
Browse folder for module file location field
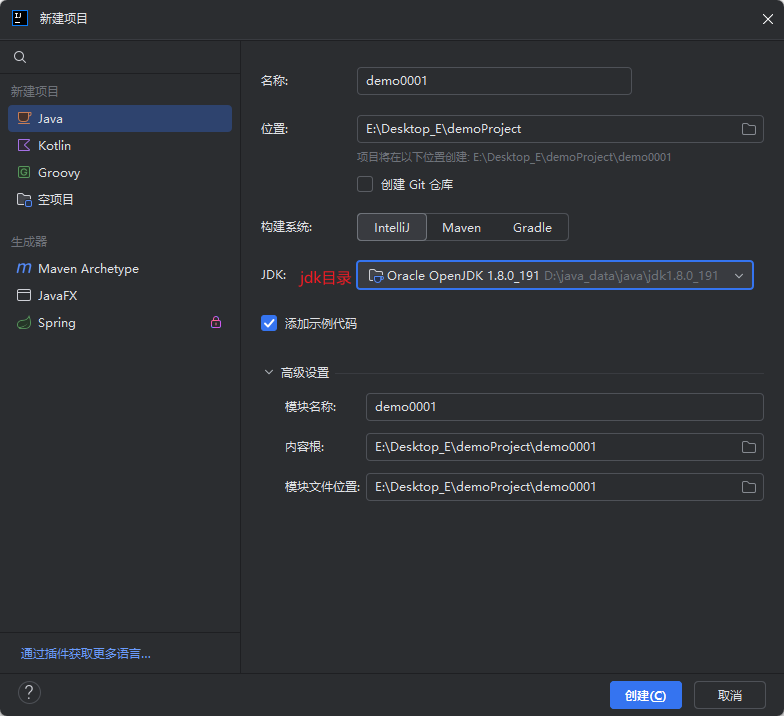748,487
